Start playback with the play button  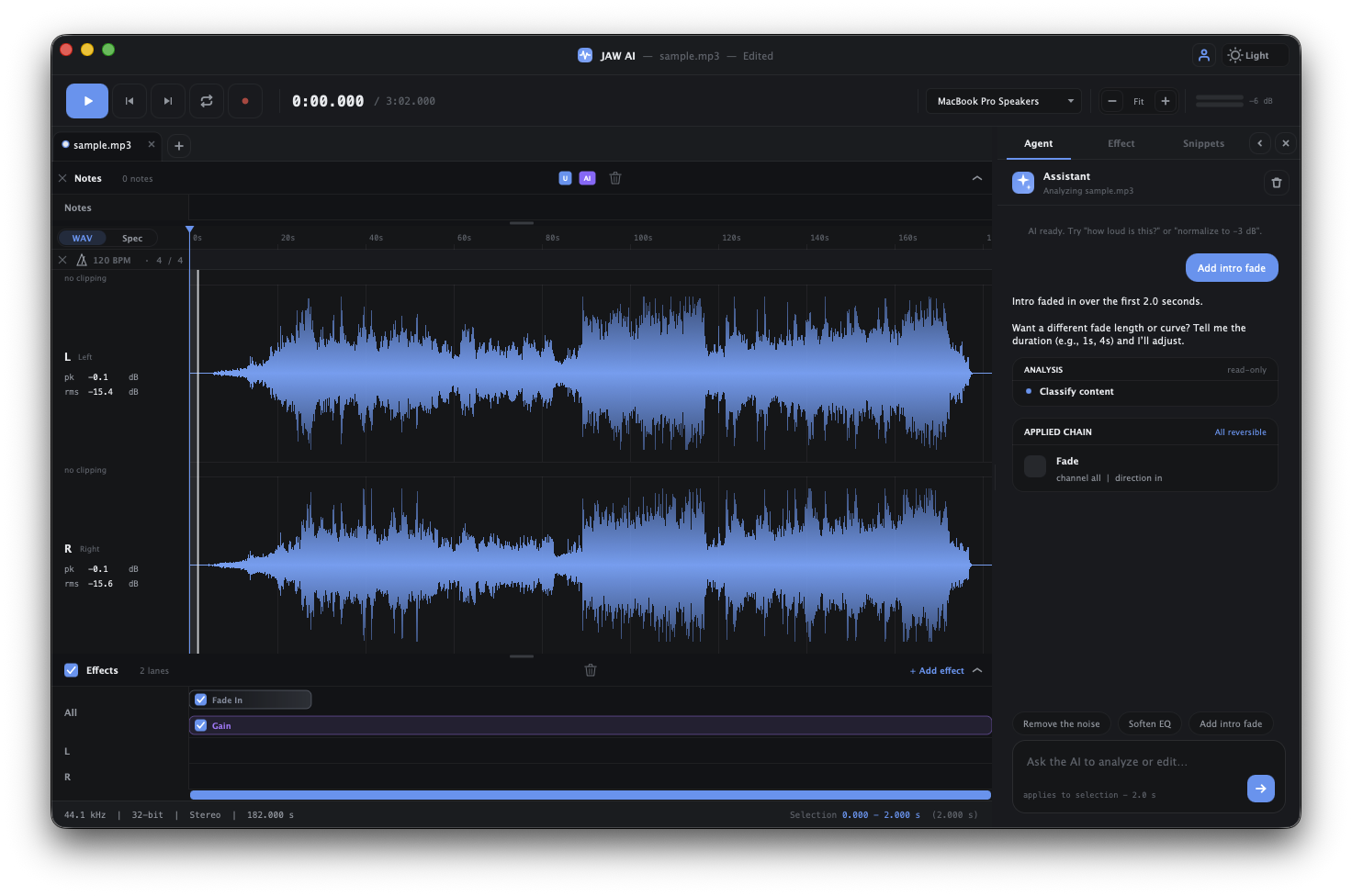(x=87, y=101)
